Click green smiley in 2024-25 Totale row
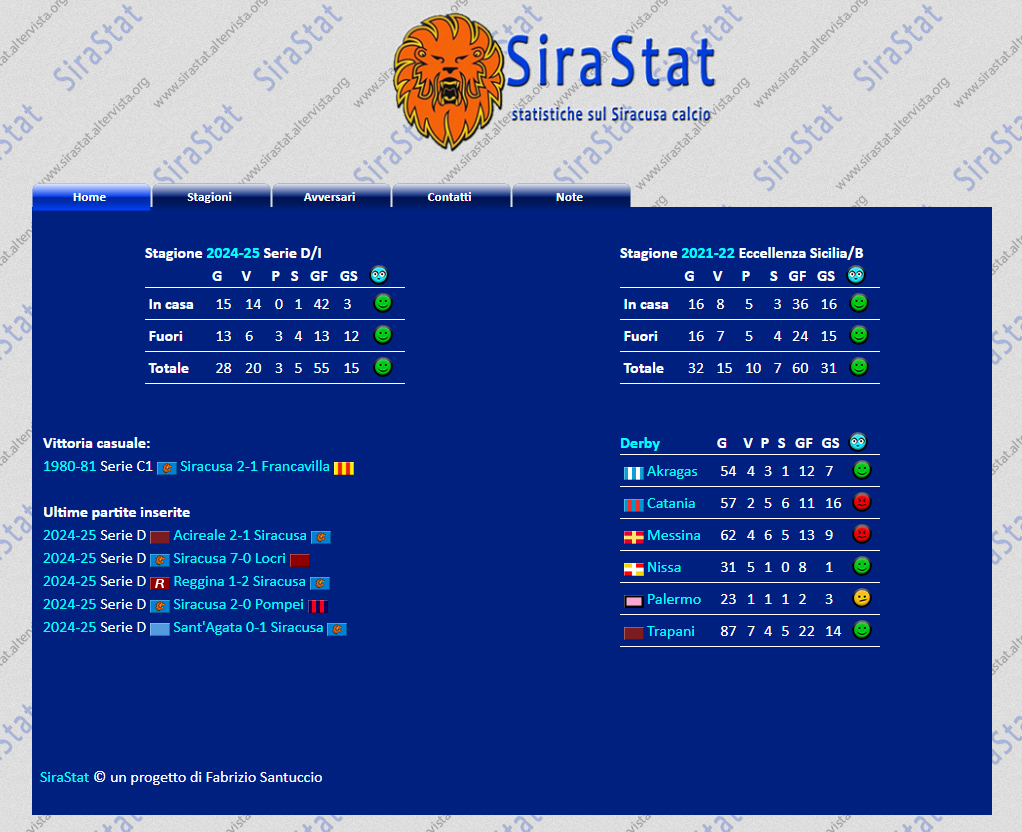The width and height of the screenshot is (1022, 832). click(x=383, y=367)
